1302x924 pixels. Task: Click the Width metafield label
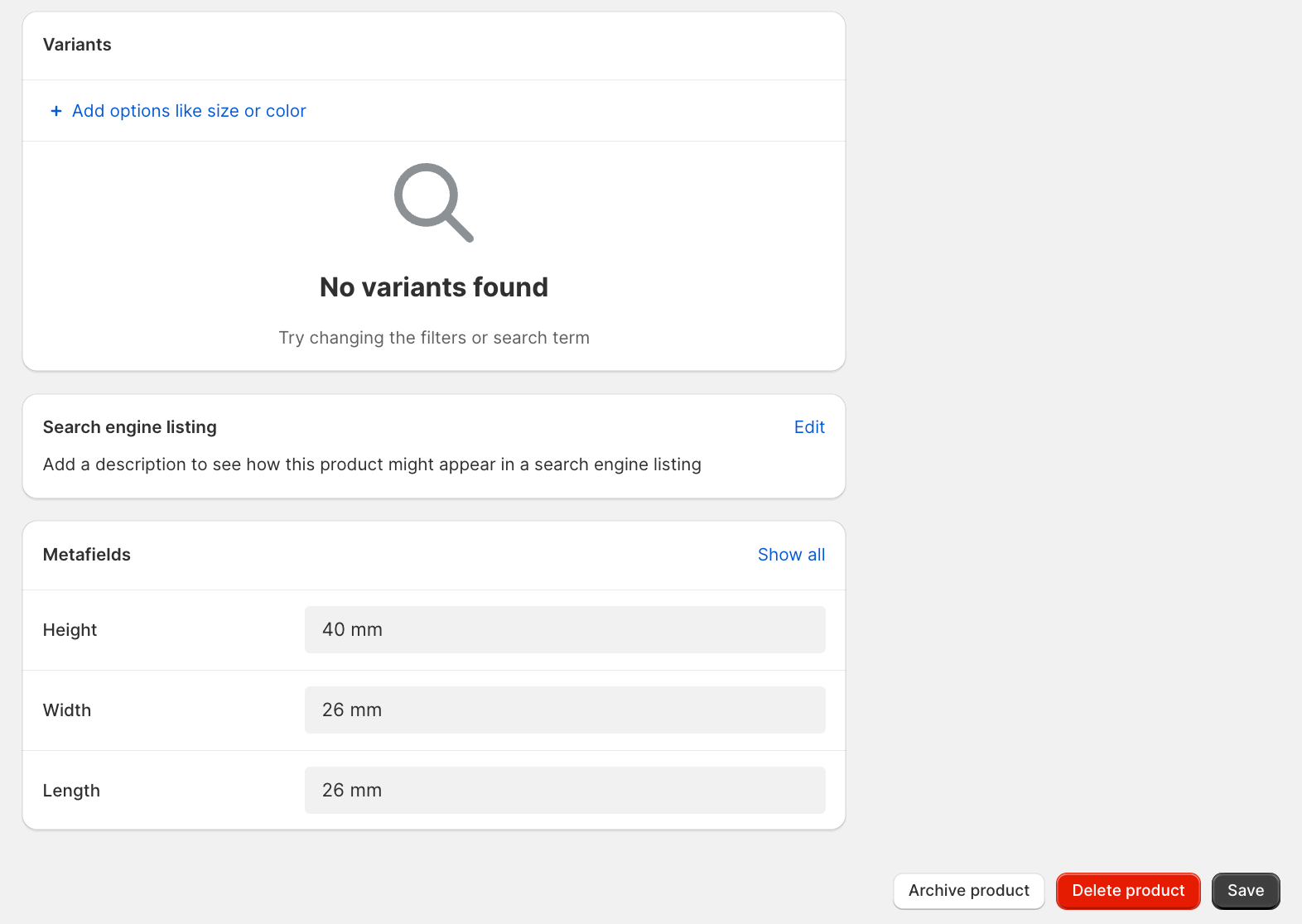(x=67, y=710)
